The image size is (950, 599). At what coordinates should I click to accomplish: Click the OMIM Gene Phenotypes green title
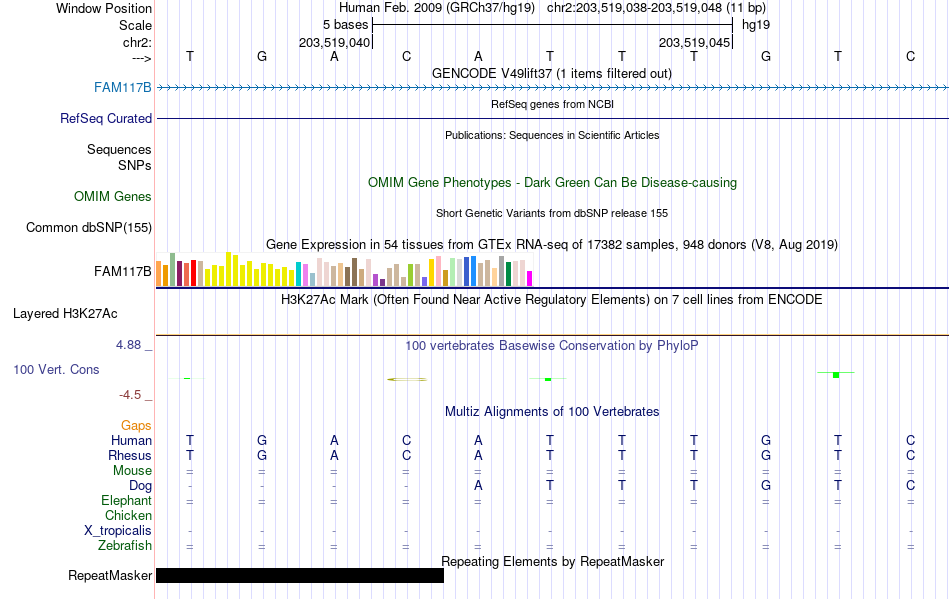(x=552, y=183)
